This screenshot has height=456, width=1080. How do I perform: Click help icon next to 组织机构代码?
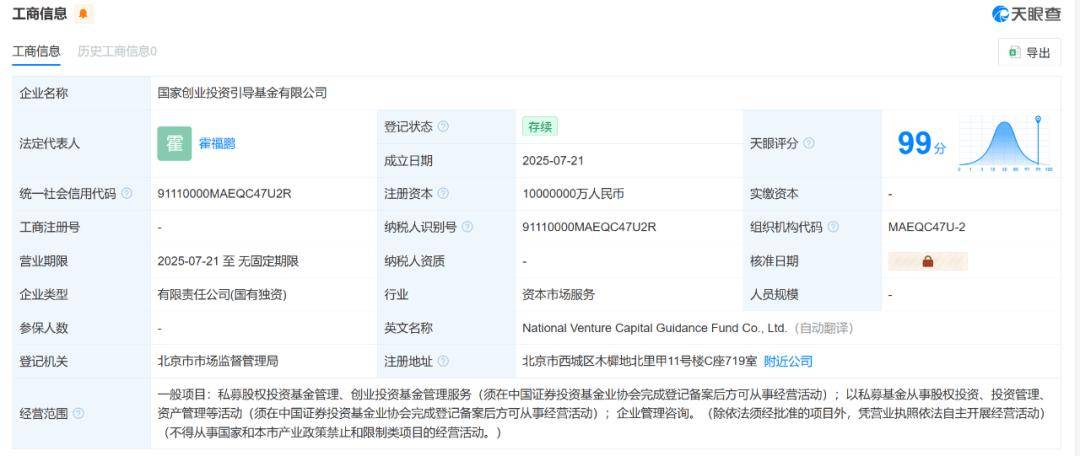[x=833, y=227]
